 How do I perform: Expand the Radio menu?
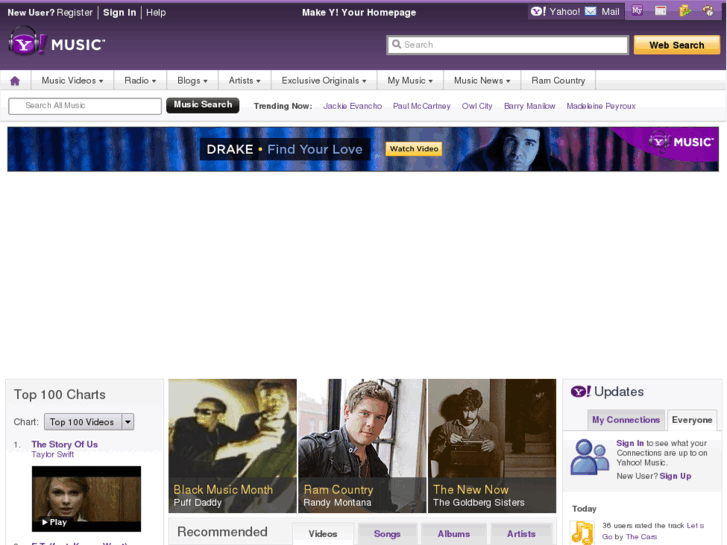tap(140, 81)
